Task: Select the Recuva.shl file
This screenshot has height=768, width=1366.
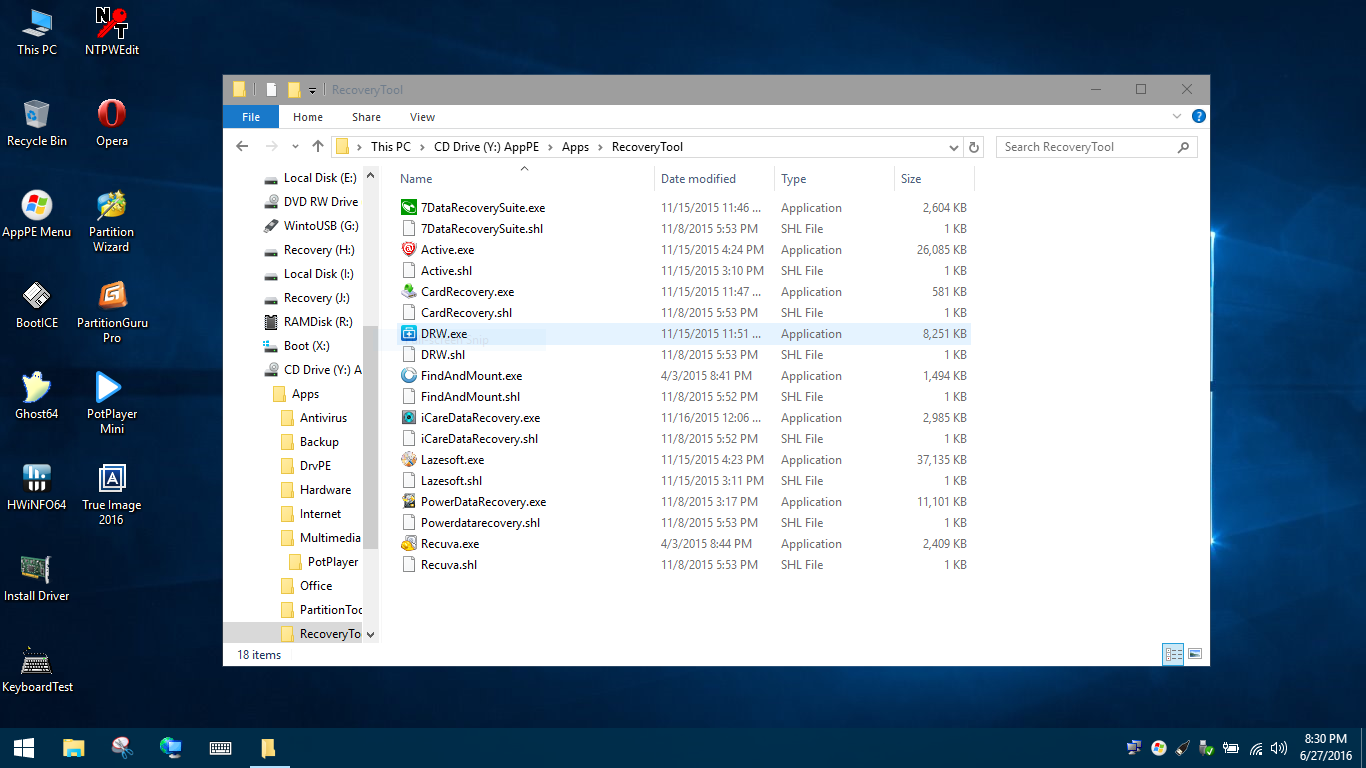Action: pyautogui.click(x=449, y=565)
